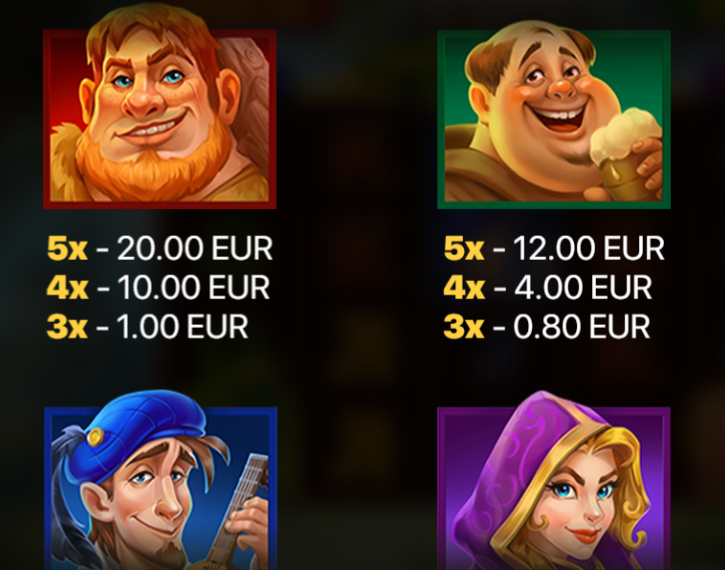Screen dimensions: 725x570
Task: Select the 5x - 12.00 EUR payout line
Action: [x=554, y=248]
